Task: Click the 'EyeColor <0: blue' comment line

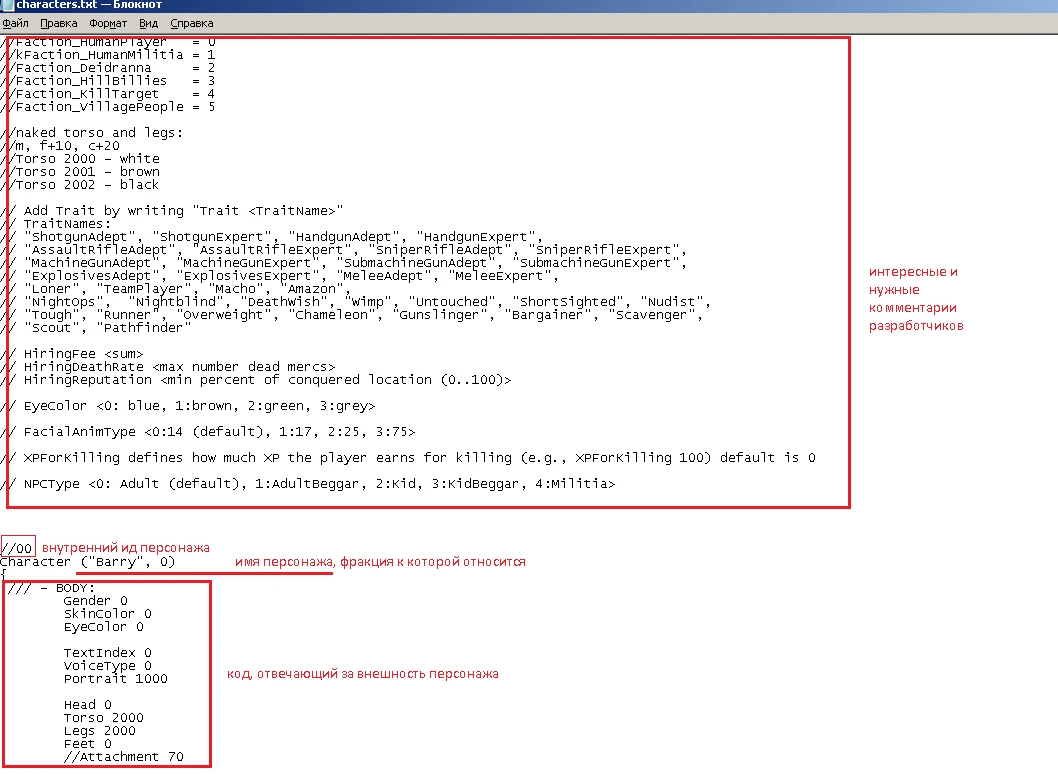Action: [188, 406]
